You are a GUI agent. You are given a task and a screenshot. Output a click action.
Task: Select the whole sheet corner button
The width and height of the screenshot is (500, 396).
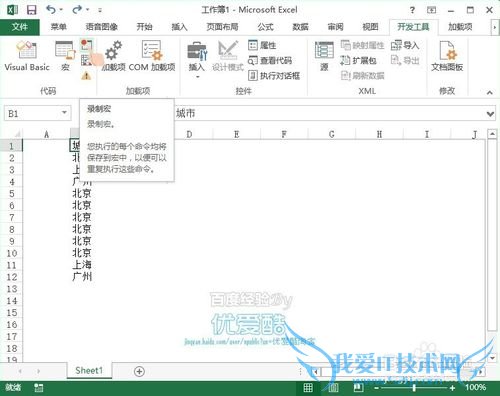[x=16, y=134]
